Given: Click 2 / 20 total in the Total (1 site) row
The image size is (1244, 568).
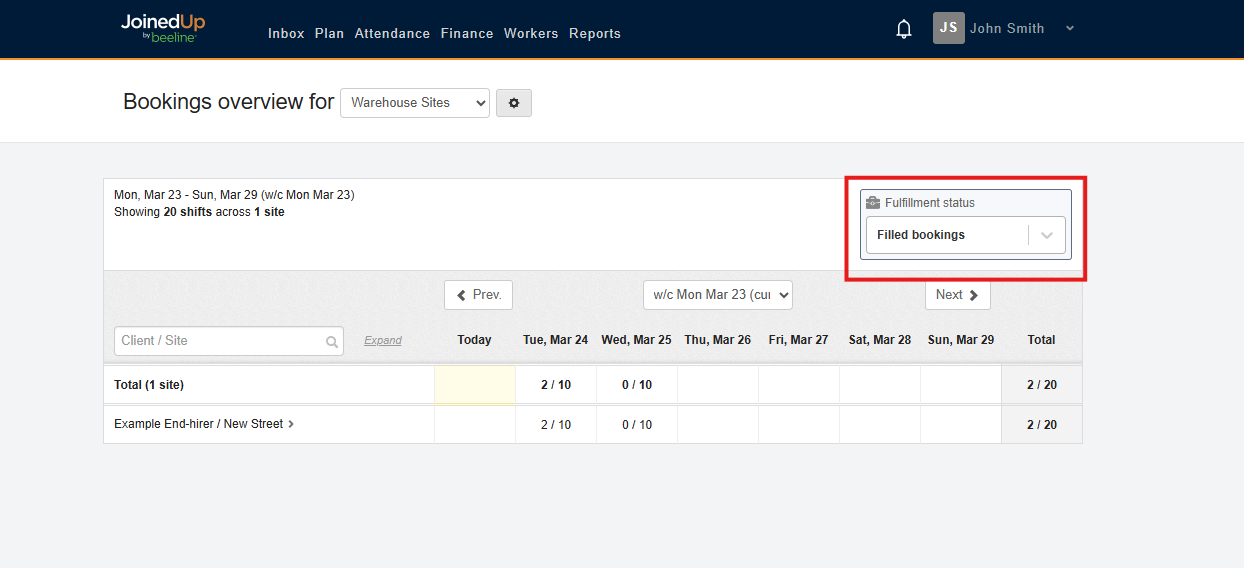Looking at the screenshot, I should tap(1042, 385).
